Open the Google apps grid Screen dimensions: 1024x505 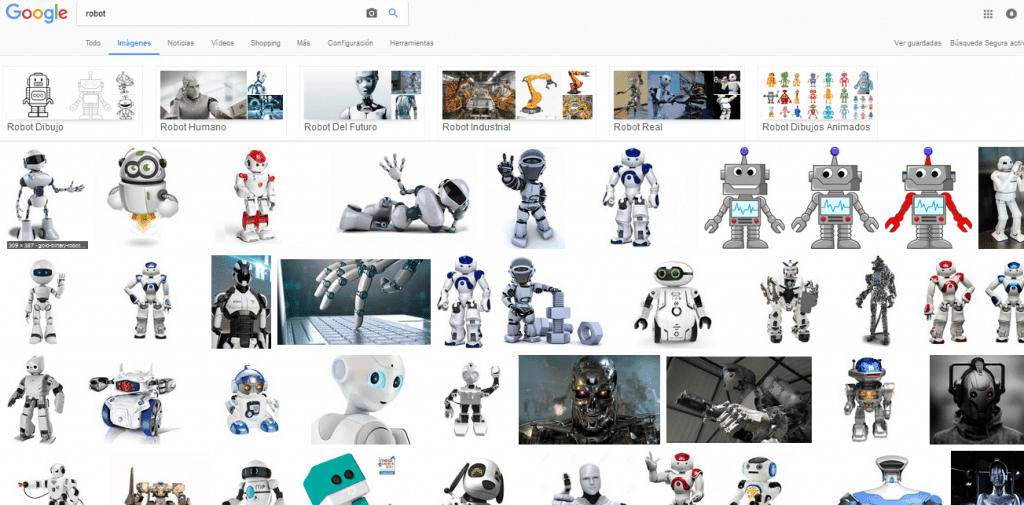click(x=988, y=14)
